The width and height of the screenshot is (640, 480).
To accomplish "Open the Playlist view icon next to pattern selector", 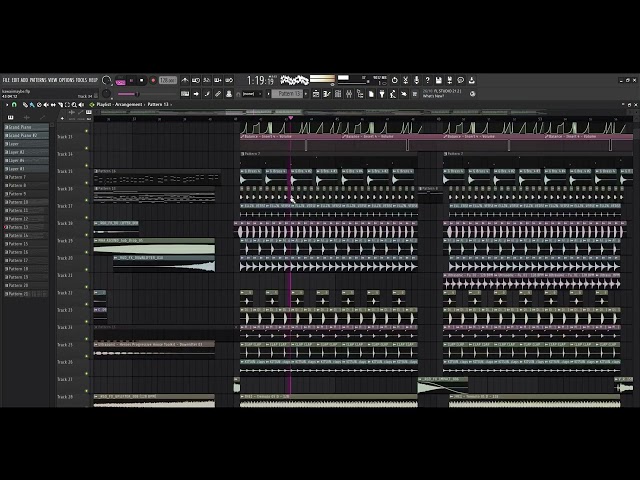I will point(316,94).
